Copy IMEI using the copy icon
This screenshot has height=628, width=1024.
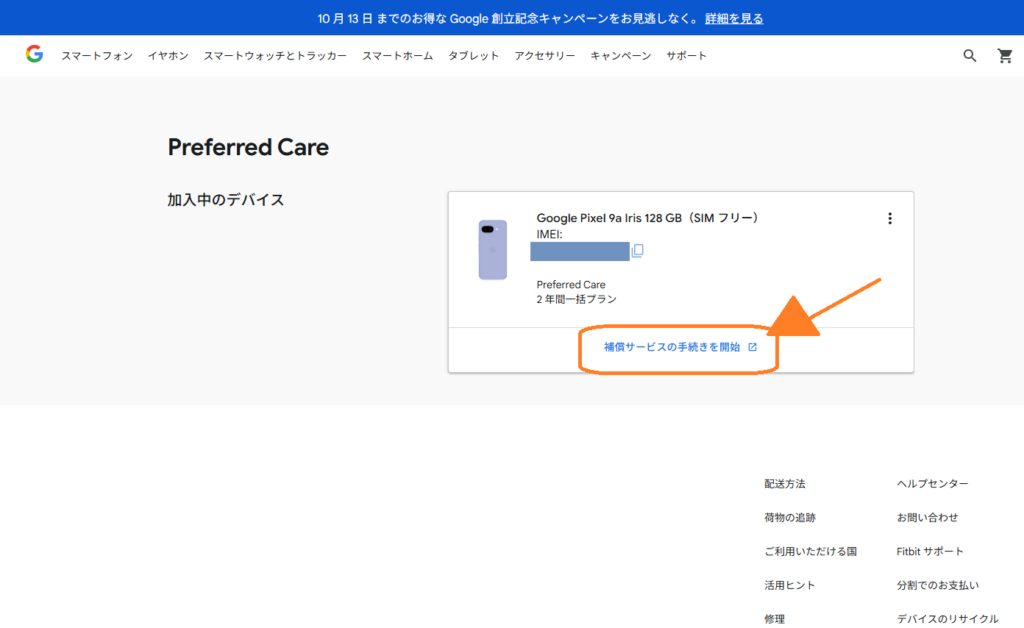(x=637, y=251)
